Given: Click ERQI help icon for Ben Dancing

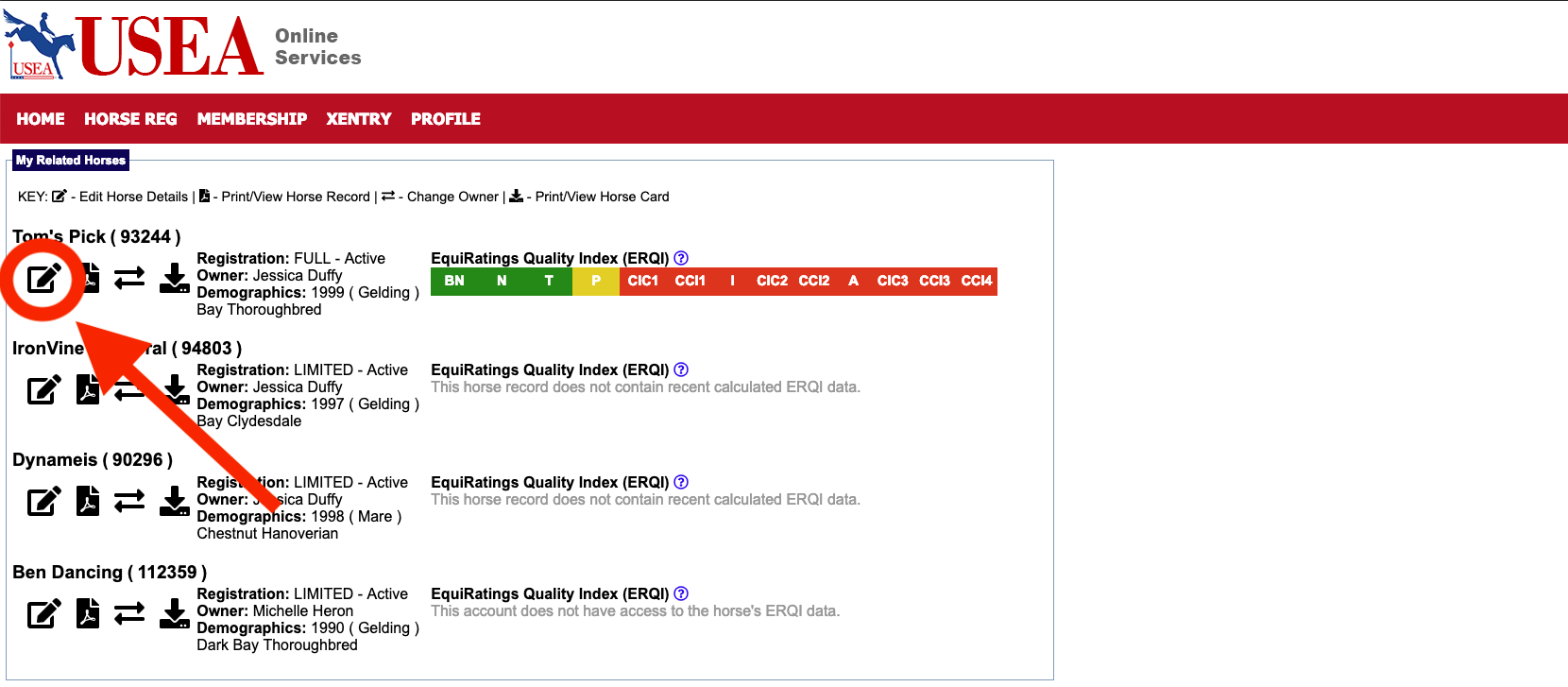Looking at the screenshot, I should point(681,593).
